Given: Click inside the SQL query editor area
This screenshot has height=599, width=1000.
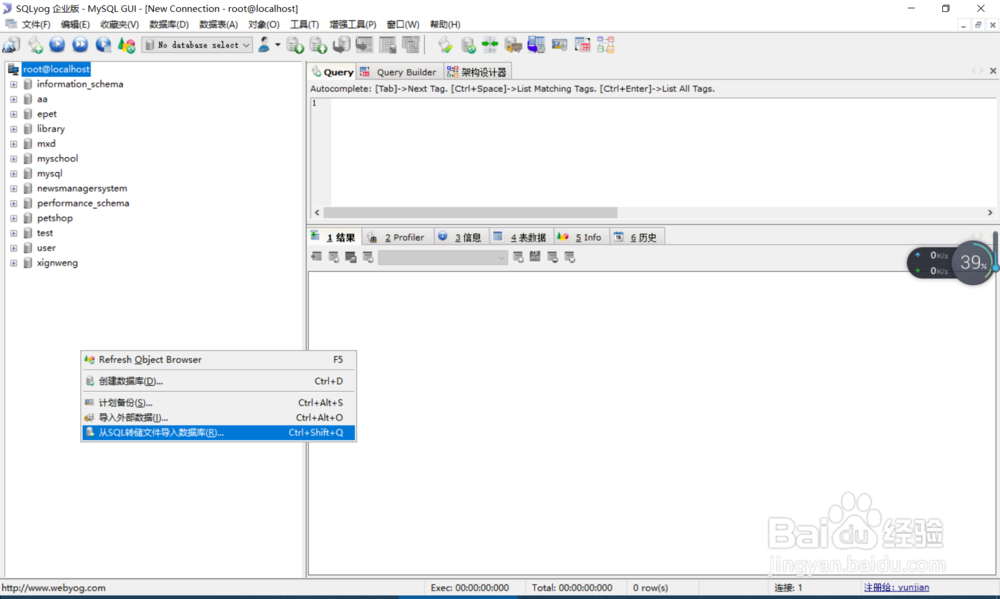Looking at the screenshot, I should pyautogui.click(x=662, y=152).
